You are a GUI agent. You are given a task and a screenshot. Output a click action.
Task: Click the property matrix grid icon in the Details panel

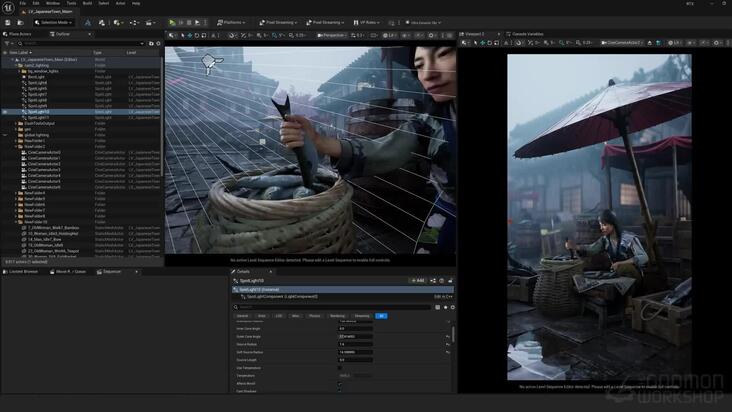(x=437, y=307)
